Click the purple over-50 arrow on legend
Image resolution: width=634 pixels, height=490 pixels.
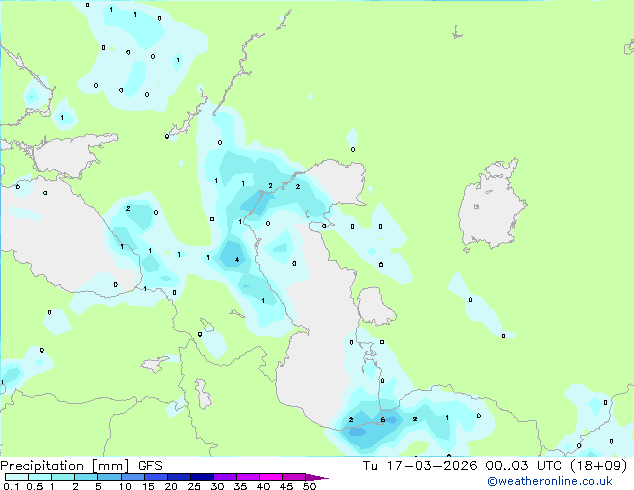[317, 477]
